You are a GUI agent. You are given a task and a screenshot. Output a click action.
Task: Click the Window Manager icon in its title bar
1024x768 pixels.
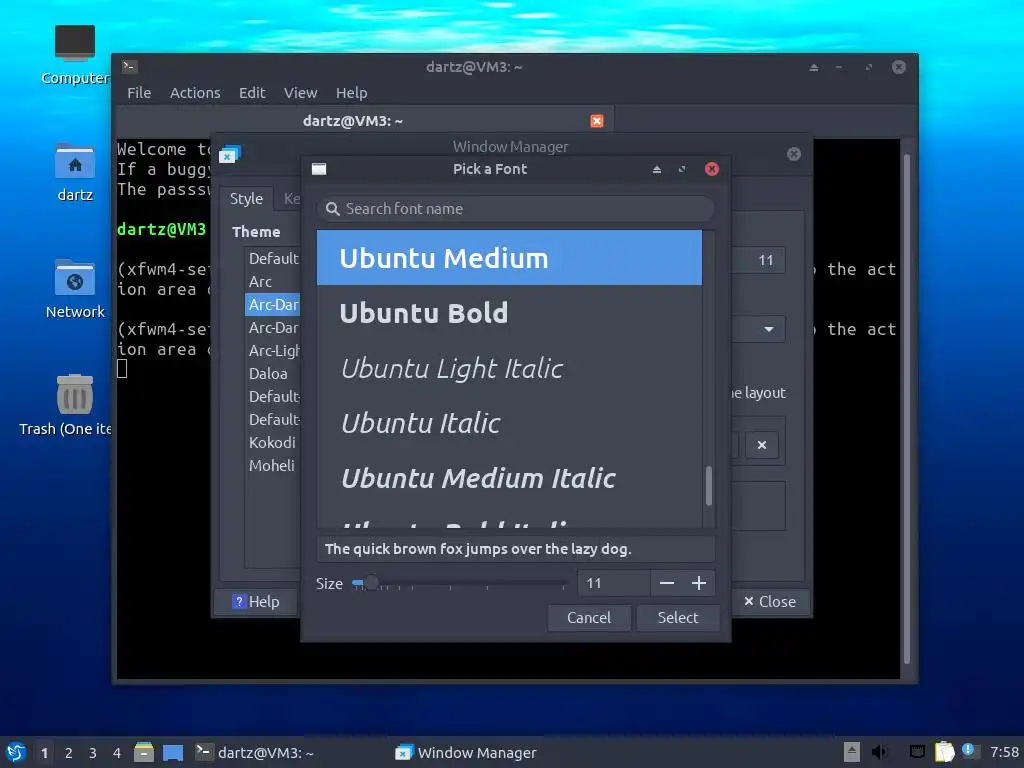[x=229, y=155]
